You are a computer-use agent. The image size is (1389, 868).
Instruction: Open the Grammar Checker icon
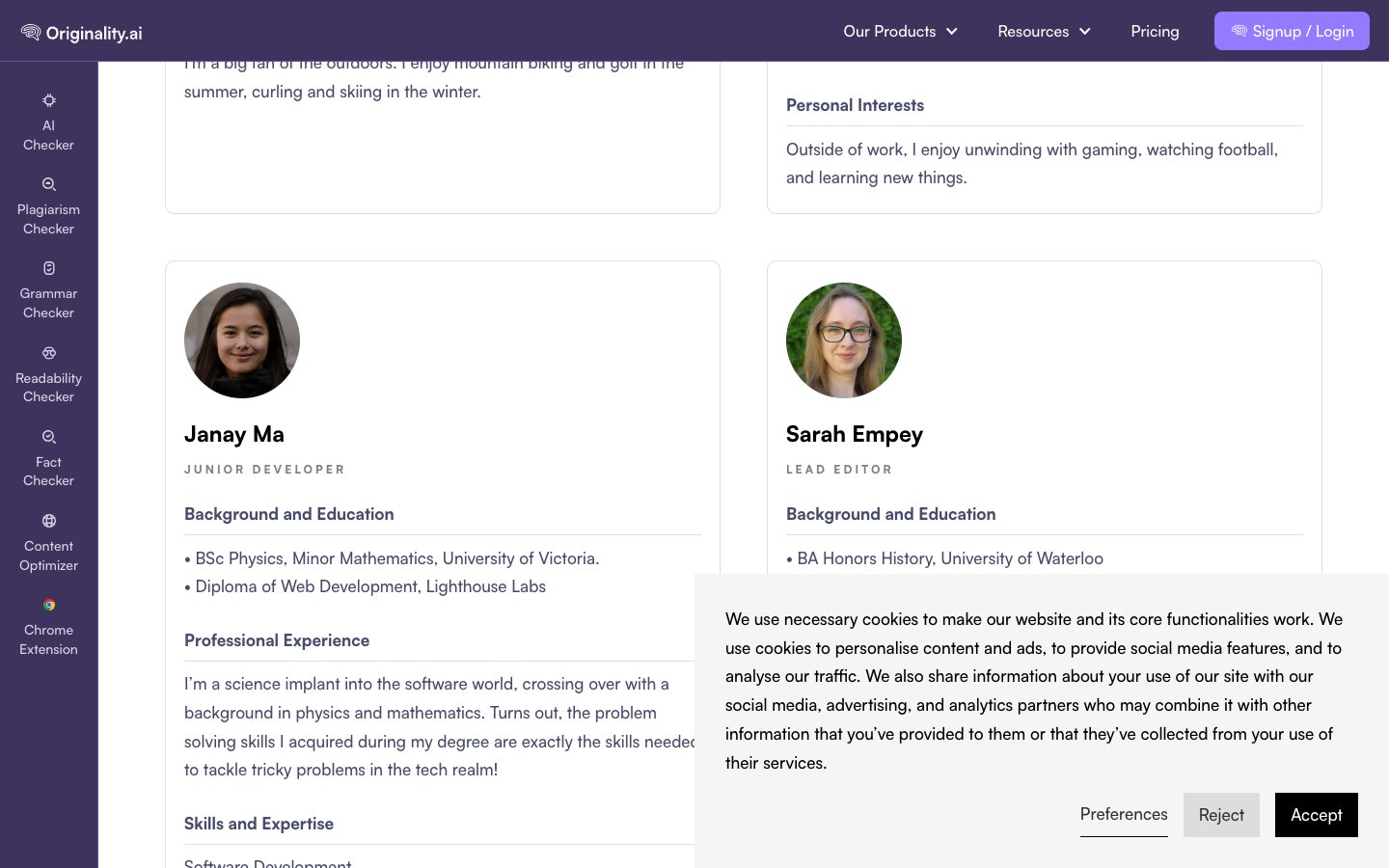click(49, 268)
